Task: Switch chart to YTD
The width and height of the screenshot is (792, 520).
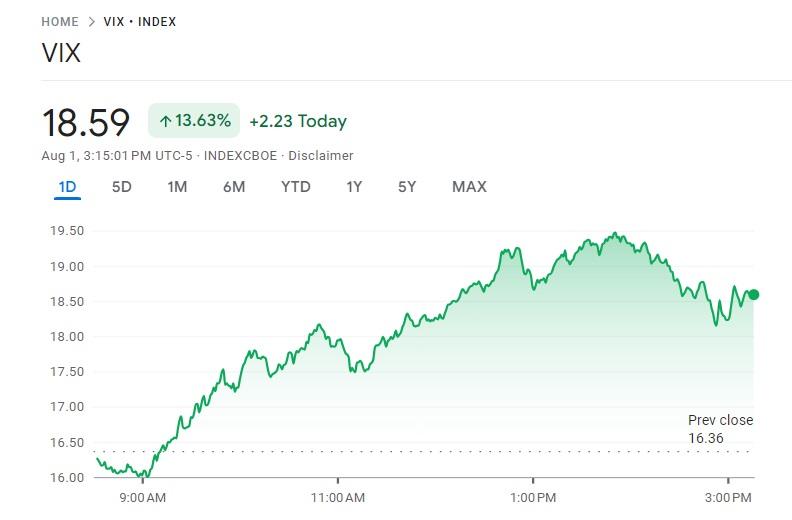Action: [295, 186]
